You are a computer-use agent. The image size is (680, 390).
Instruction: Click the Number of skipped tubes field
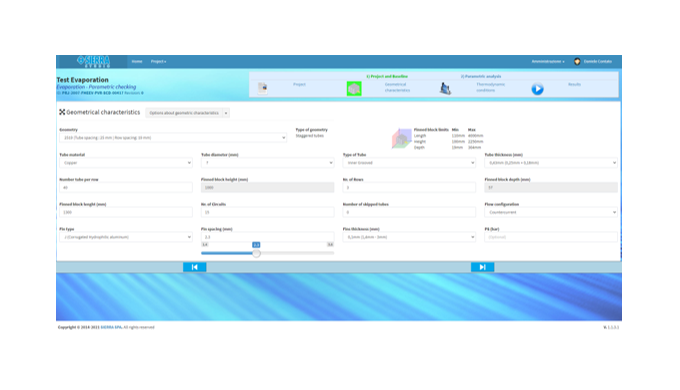(x=409, y=213)
